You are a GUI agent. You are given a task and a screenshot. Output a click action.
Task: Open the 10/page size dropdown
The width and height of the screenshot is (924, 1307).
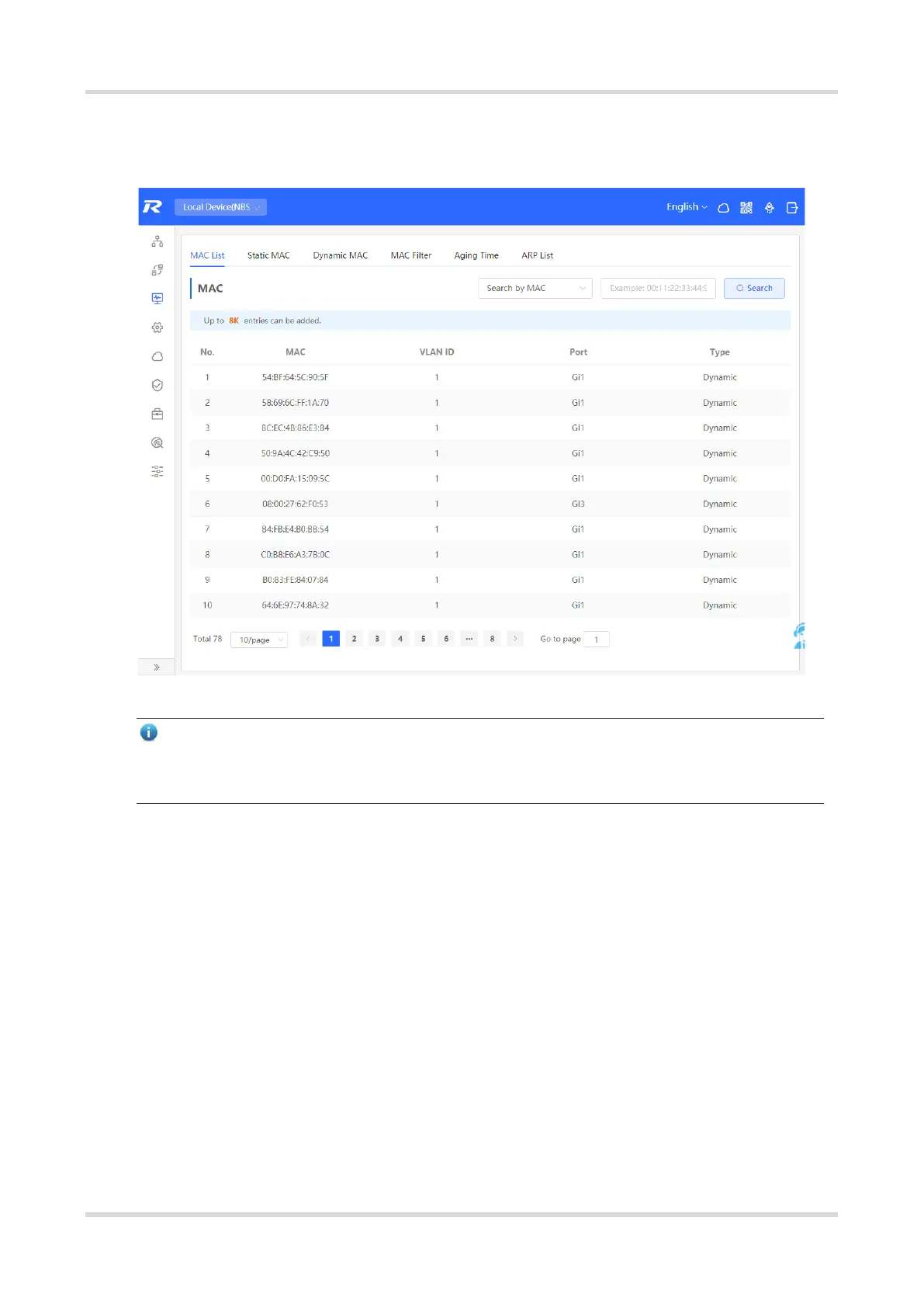[259, 640]
